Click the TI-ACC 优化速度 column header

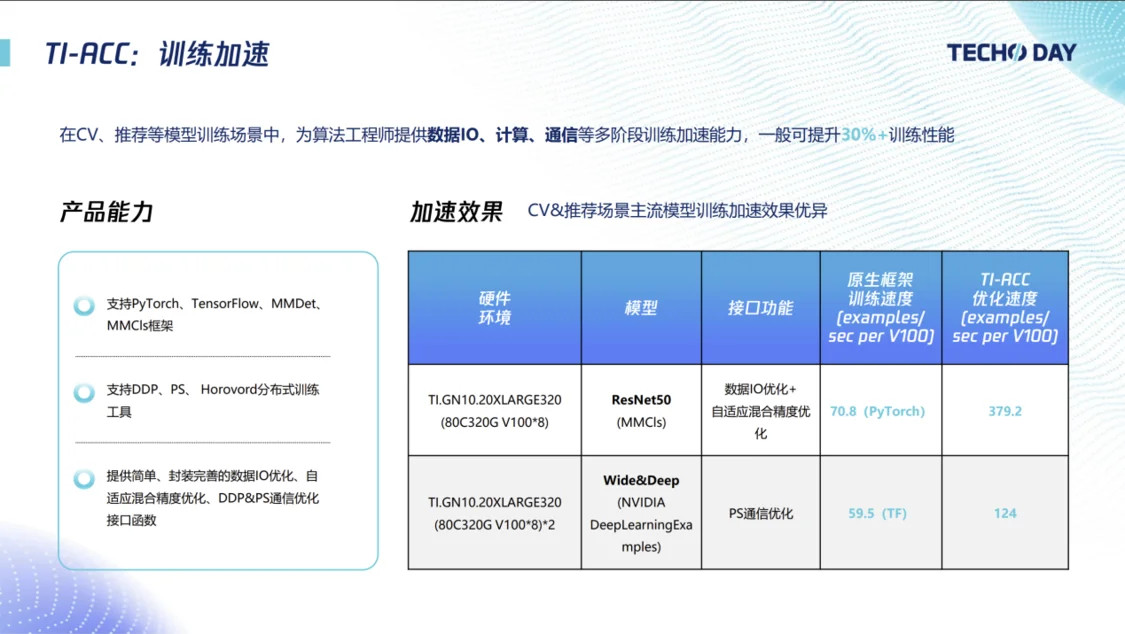1004,308
